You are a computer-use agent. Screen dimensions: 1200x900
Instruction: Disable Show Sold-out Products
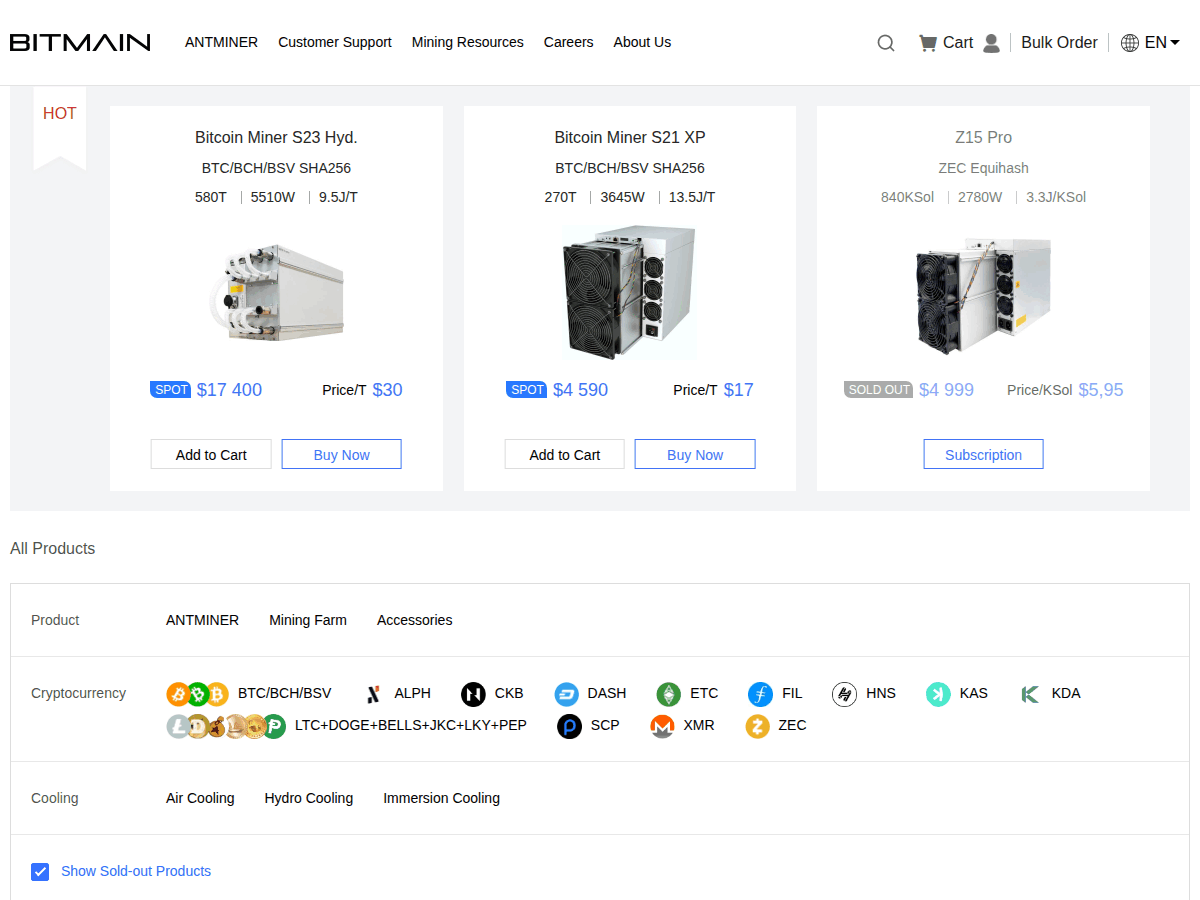(40, 871)
